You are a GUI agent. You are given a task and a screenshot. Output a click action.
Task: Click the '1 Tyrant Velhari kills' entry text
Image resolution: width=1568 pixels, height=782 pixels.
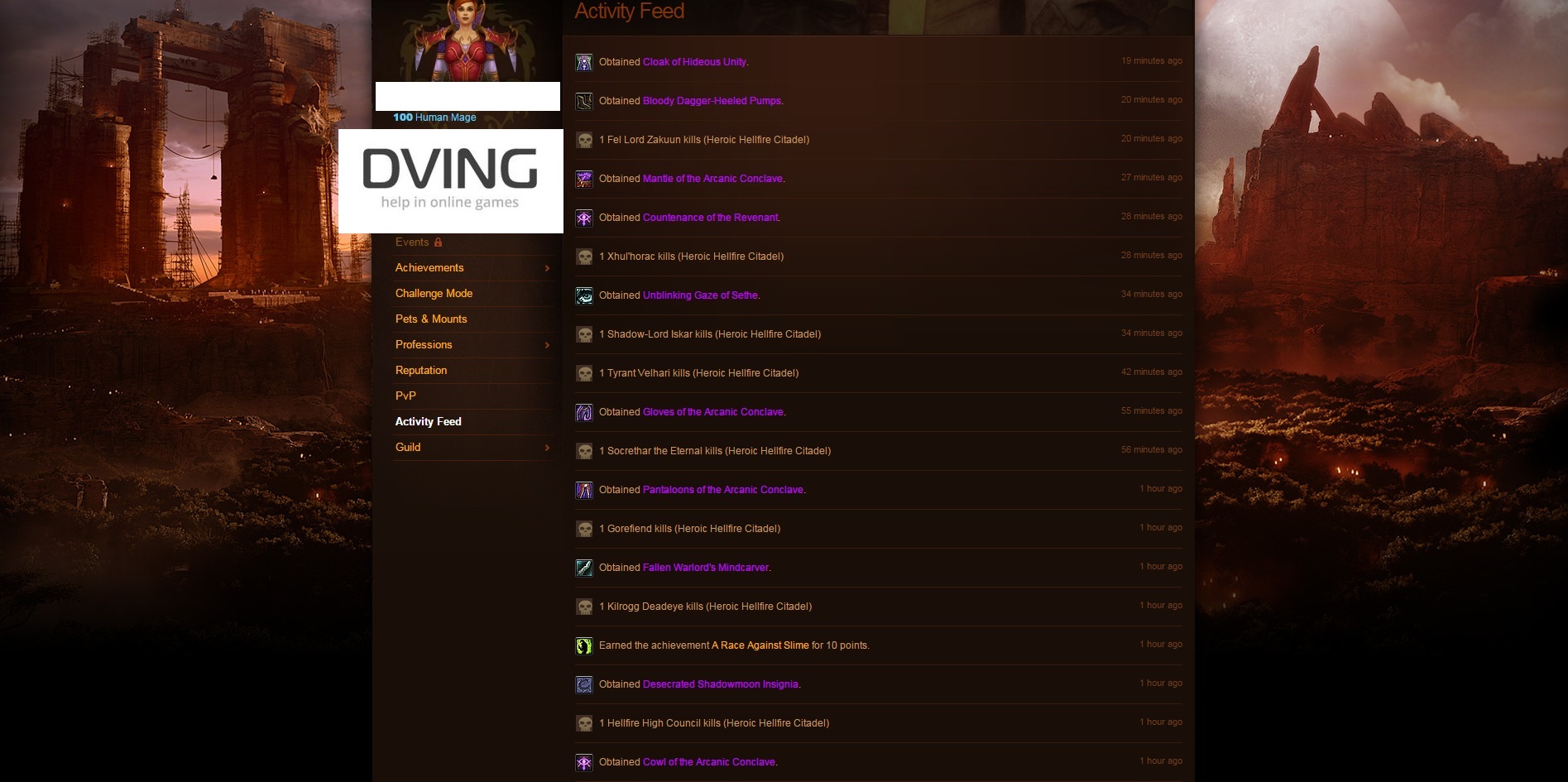coord(698,373)
